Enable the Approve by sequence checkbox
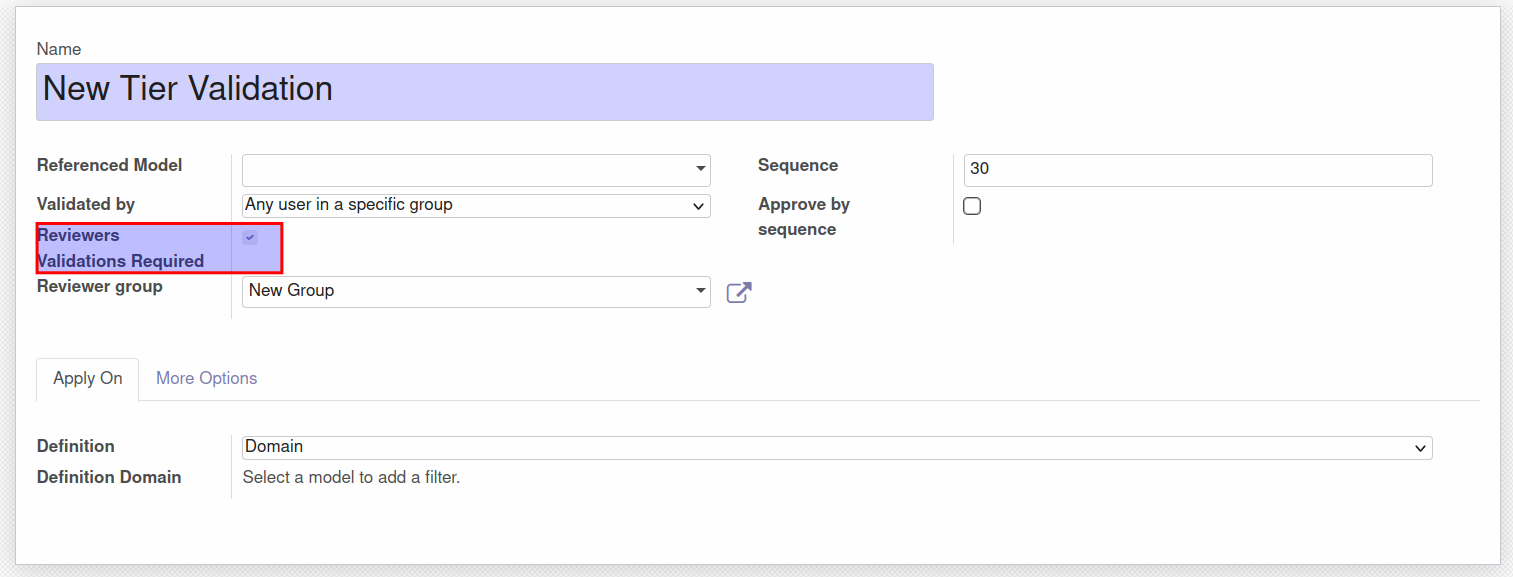 (972, 206)
